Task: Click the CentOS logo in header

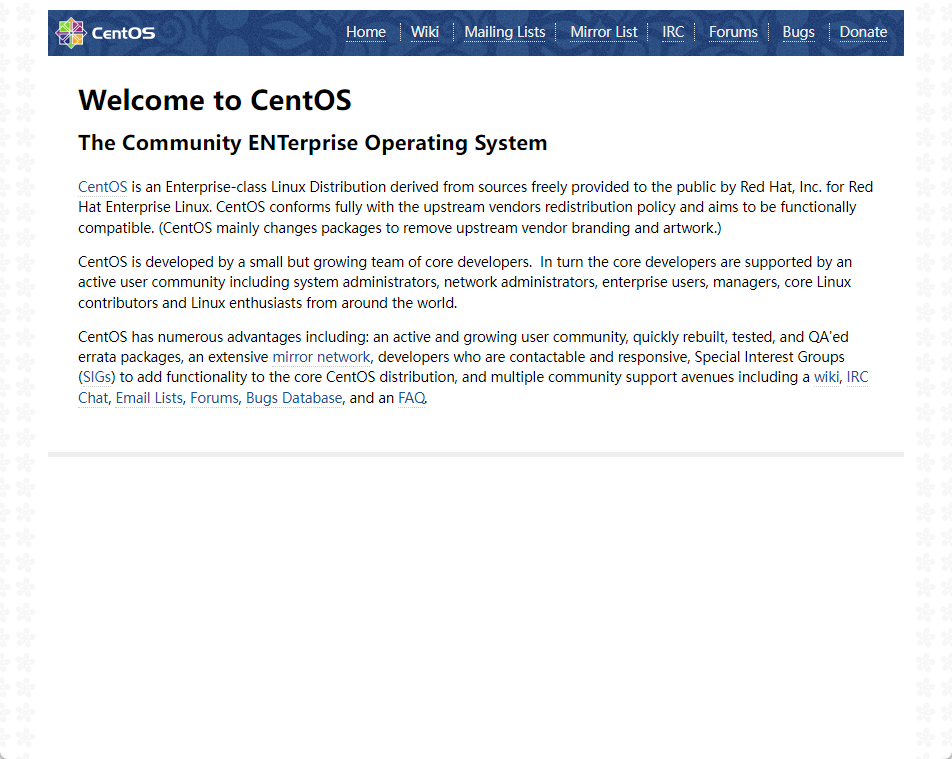Action: 105,33
